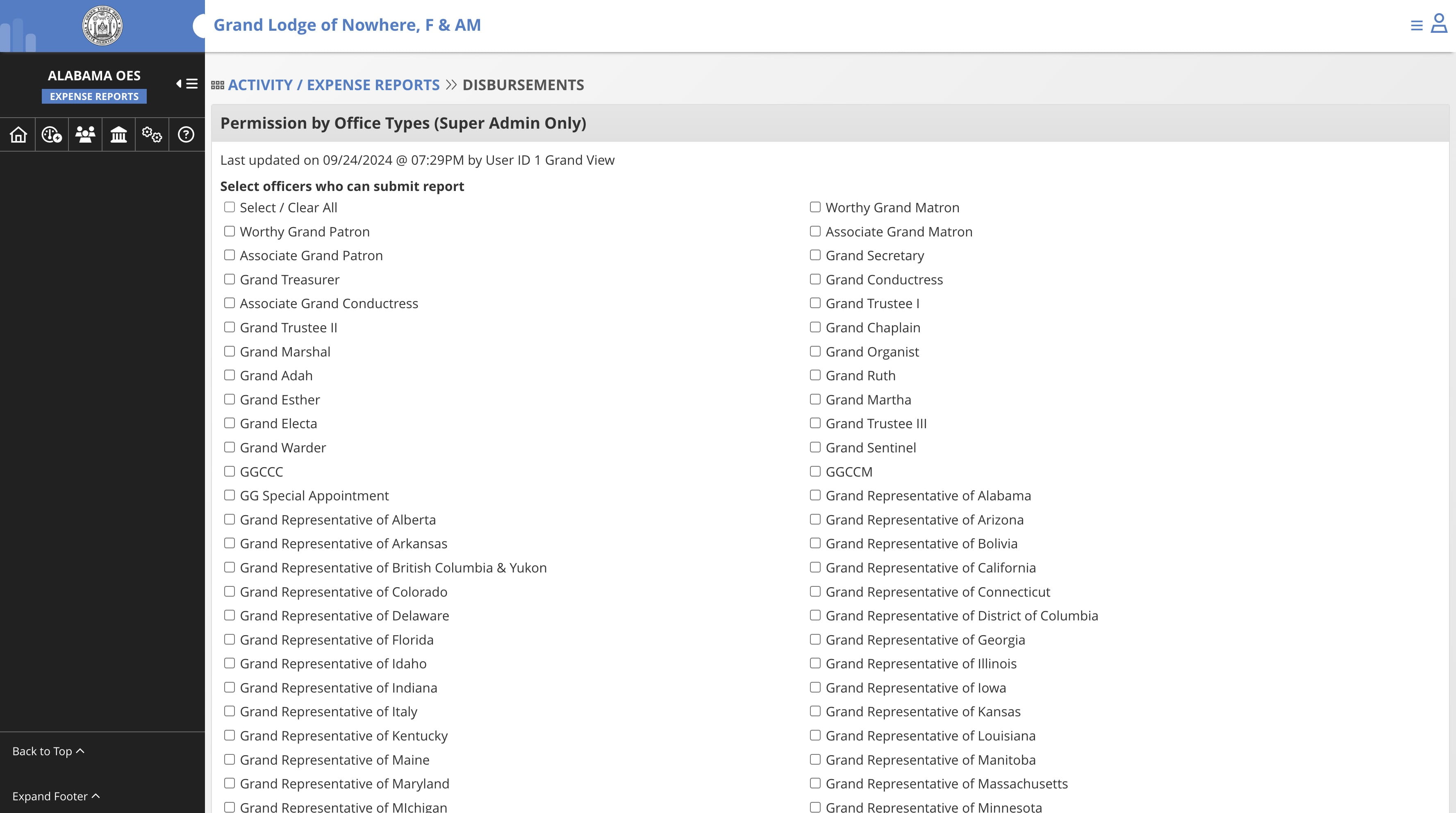Tick Grand Representative of Louisiana
The image size is (1456, 813).
[x=815, y=736]
